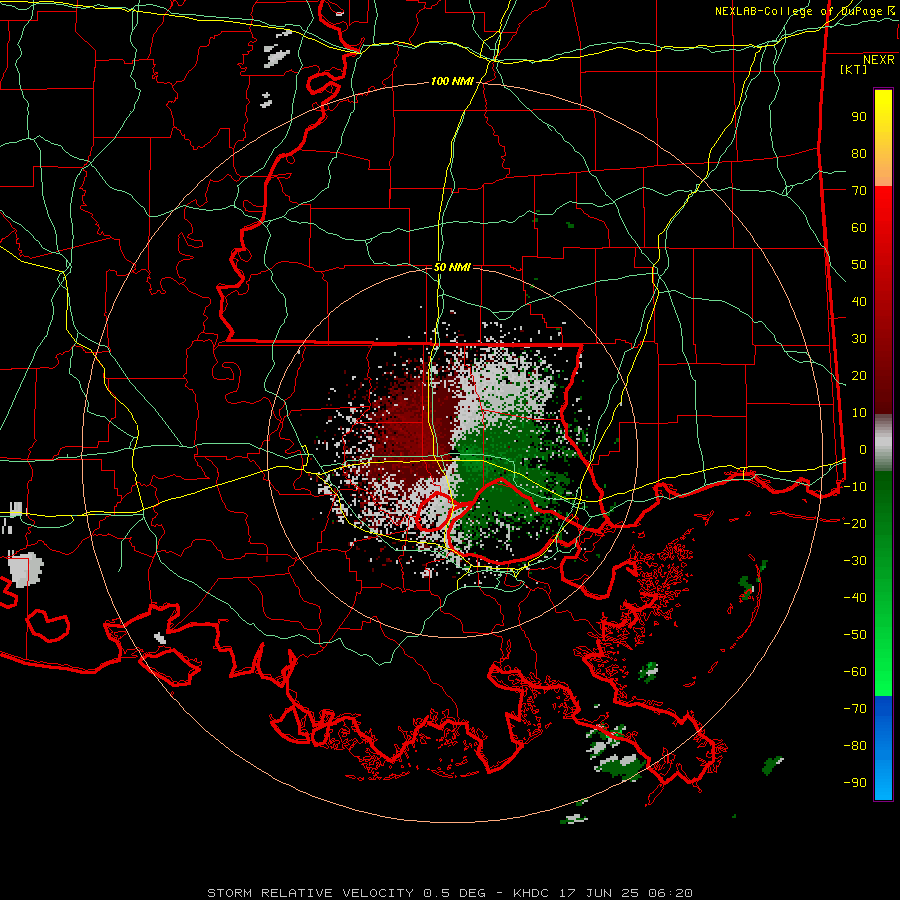The height and width of the screenshot is (900, 900).
Task: Click the 100 NMI range ring label
Action: (452, 82)
